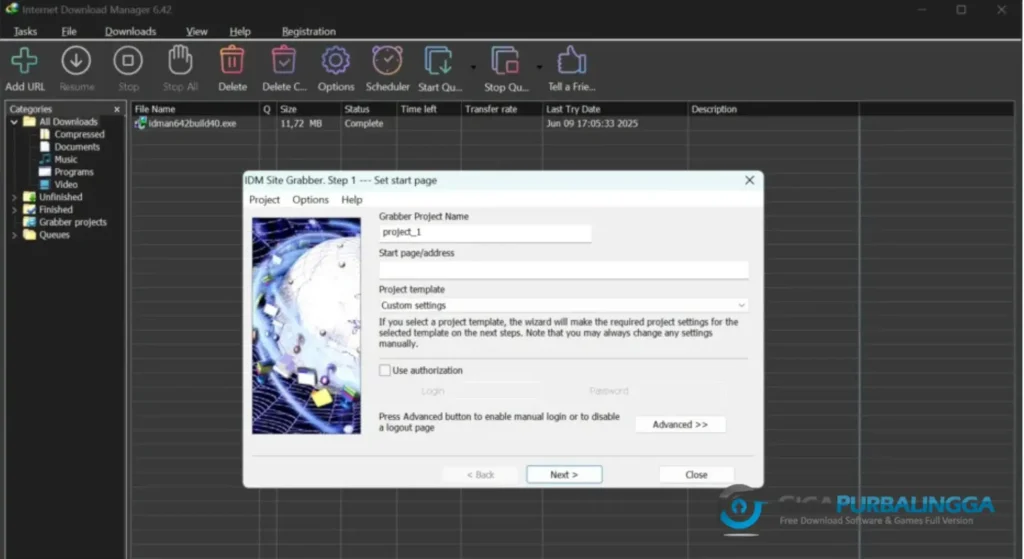Click the Tell a Friend icon
The width and height of the screenshot is (1024, 559).
[x=571, y=61]
